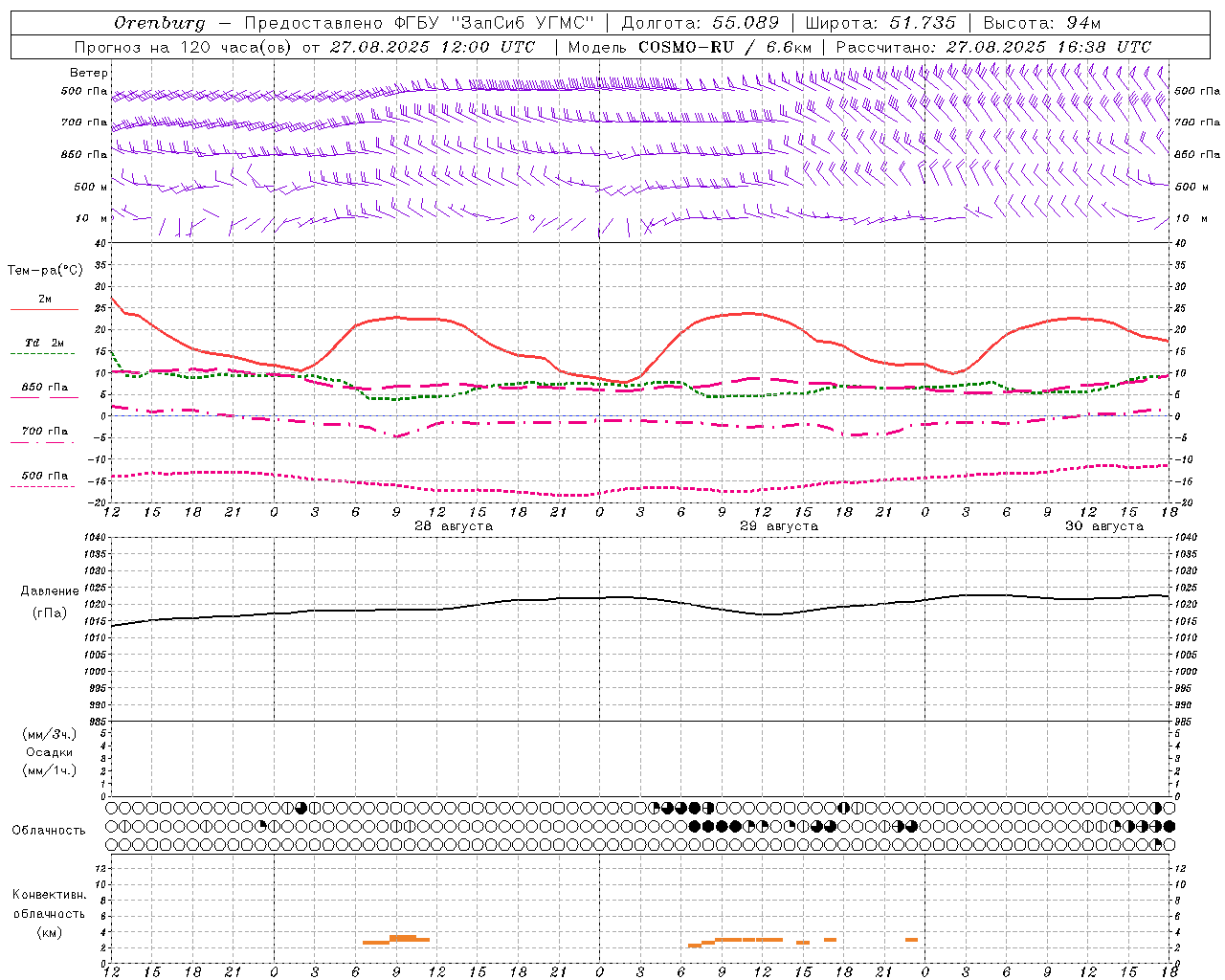This screenshot has height=980, width=1225.
Task: Click the Td 2м dew point legend label
Action: click(x=45, y=343)
